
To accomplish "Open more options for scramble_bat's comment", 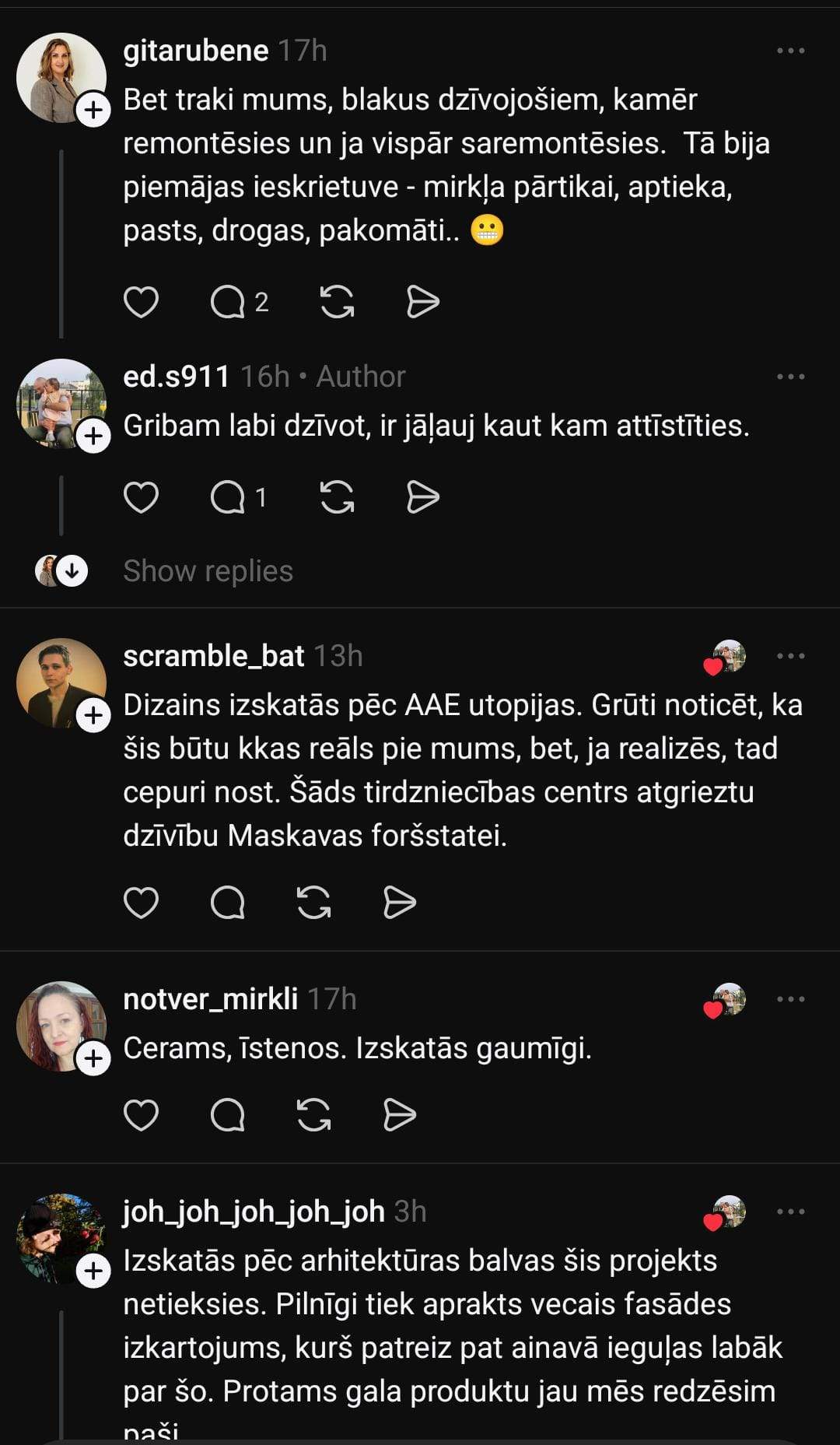I will [x=790, y=657].
